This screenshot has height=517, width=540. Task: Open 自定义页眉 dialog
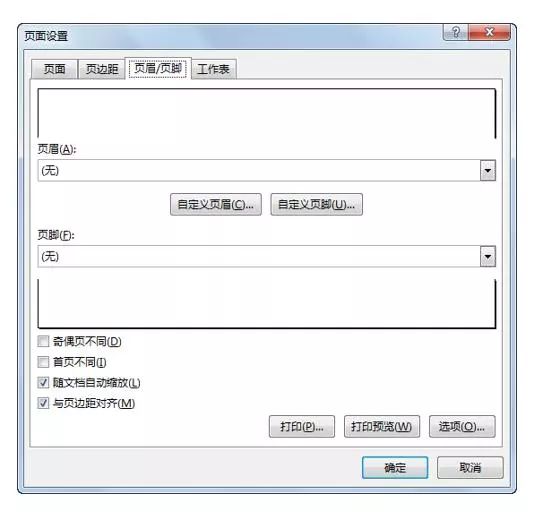click(216, 205)
